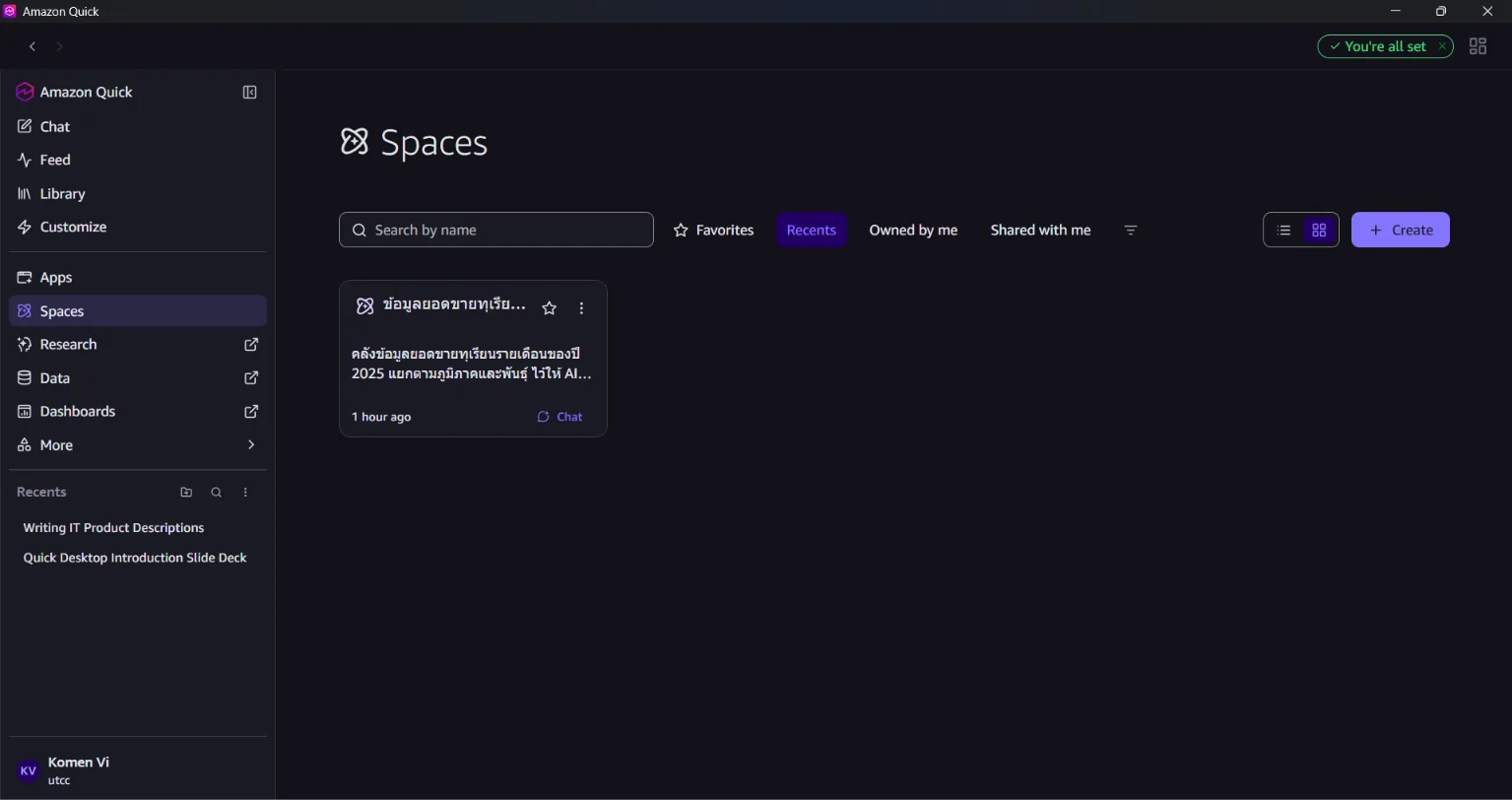
Task: Open Chat in the sidebar
Action: 138,126
